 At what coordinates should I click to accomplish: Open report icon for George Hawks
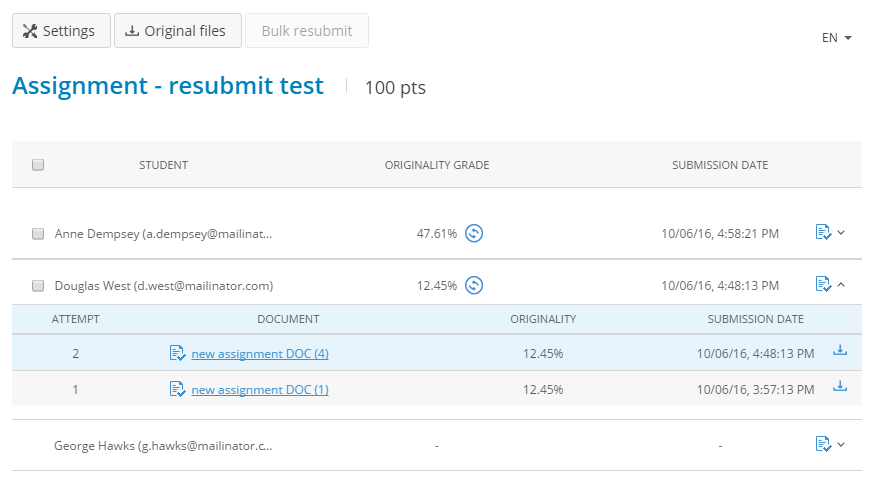pos(823,444)
